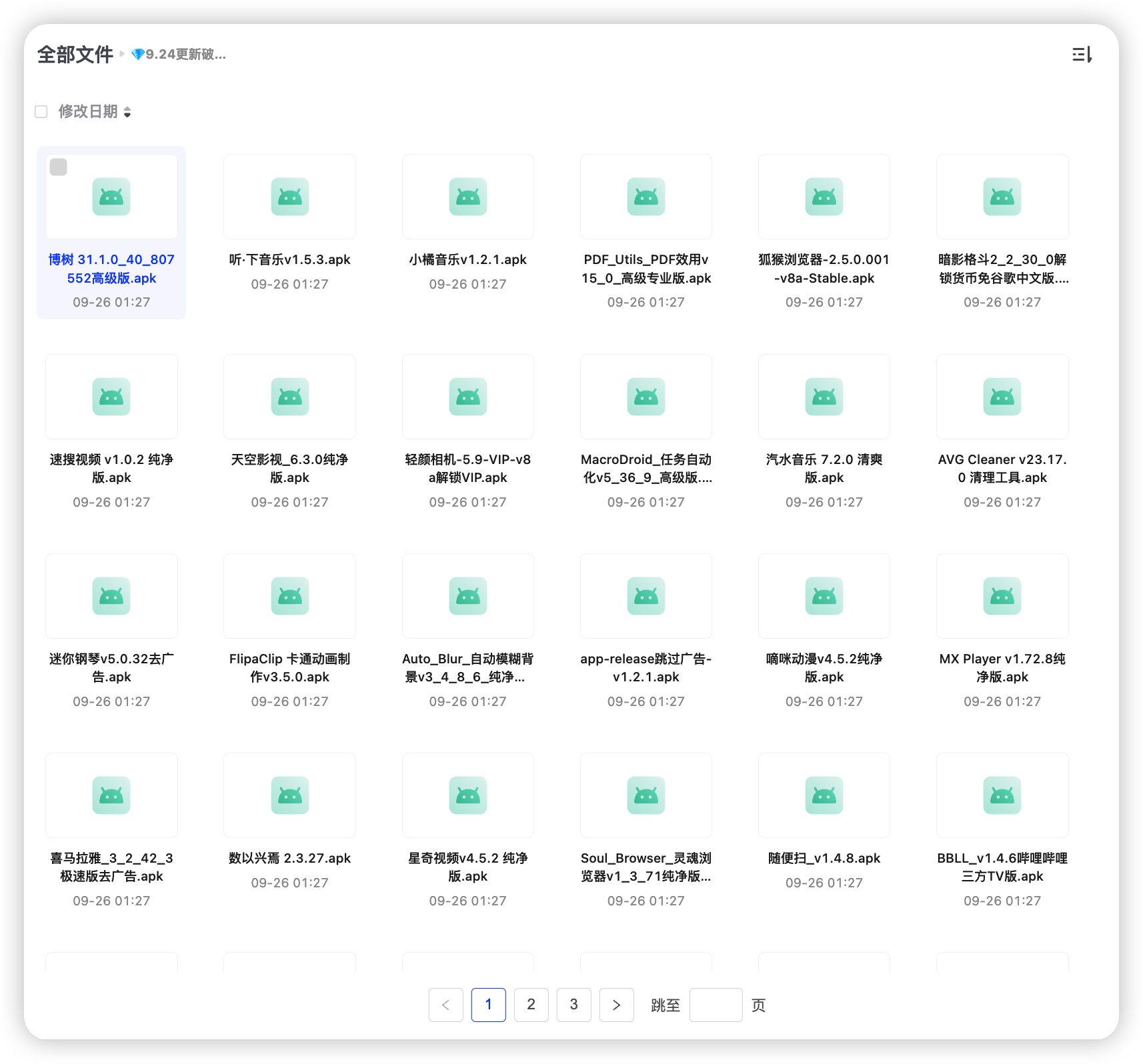Open MX Player v1.72.8 apk icon
Viewport: 1143px width, 1064px height.
coord(1002,596)
